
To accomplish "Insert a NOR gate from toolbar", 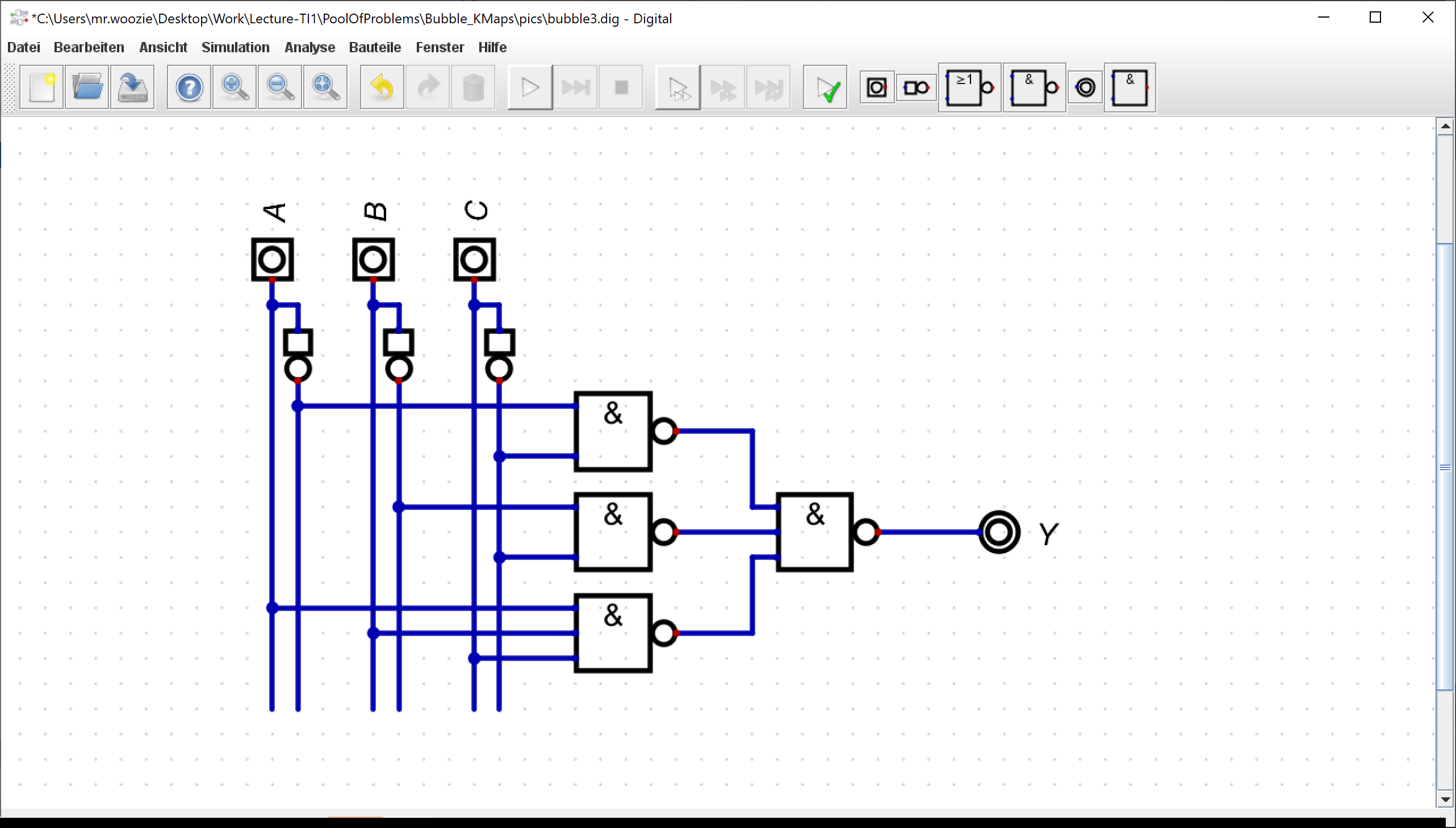I will click(970, 87).
